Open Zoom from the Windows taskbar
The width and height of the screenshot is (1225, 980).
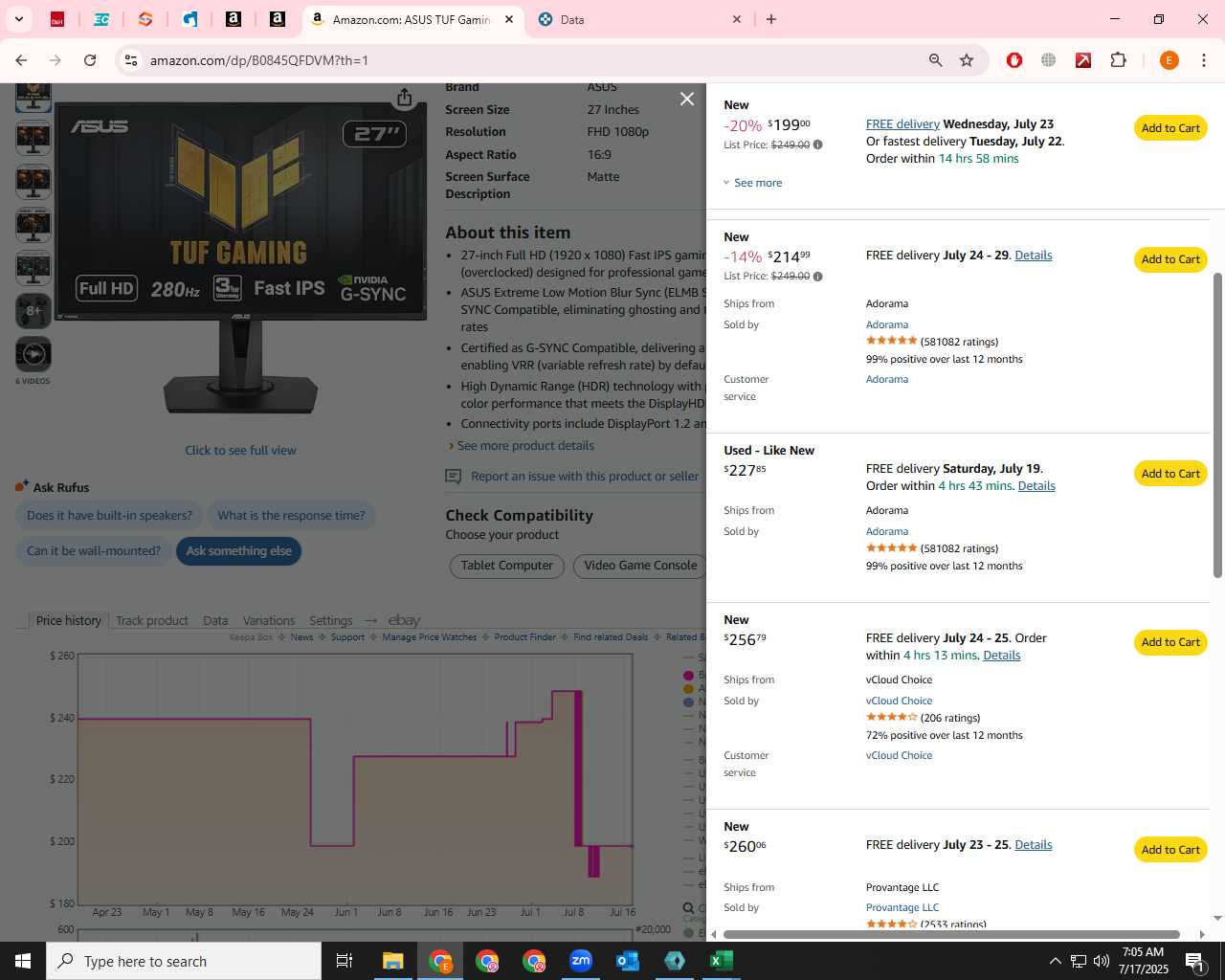pyautogui.click(x=581, y=961)
